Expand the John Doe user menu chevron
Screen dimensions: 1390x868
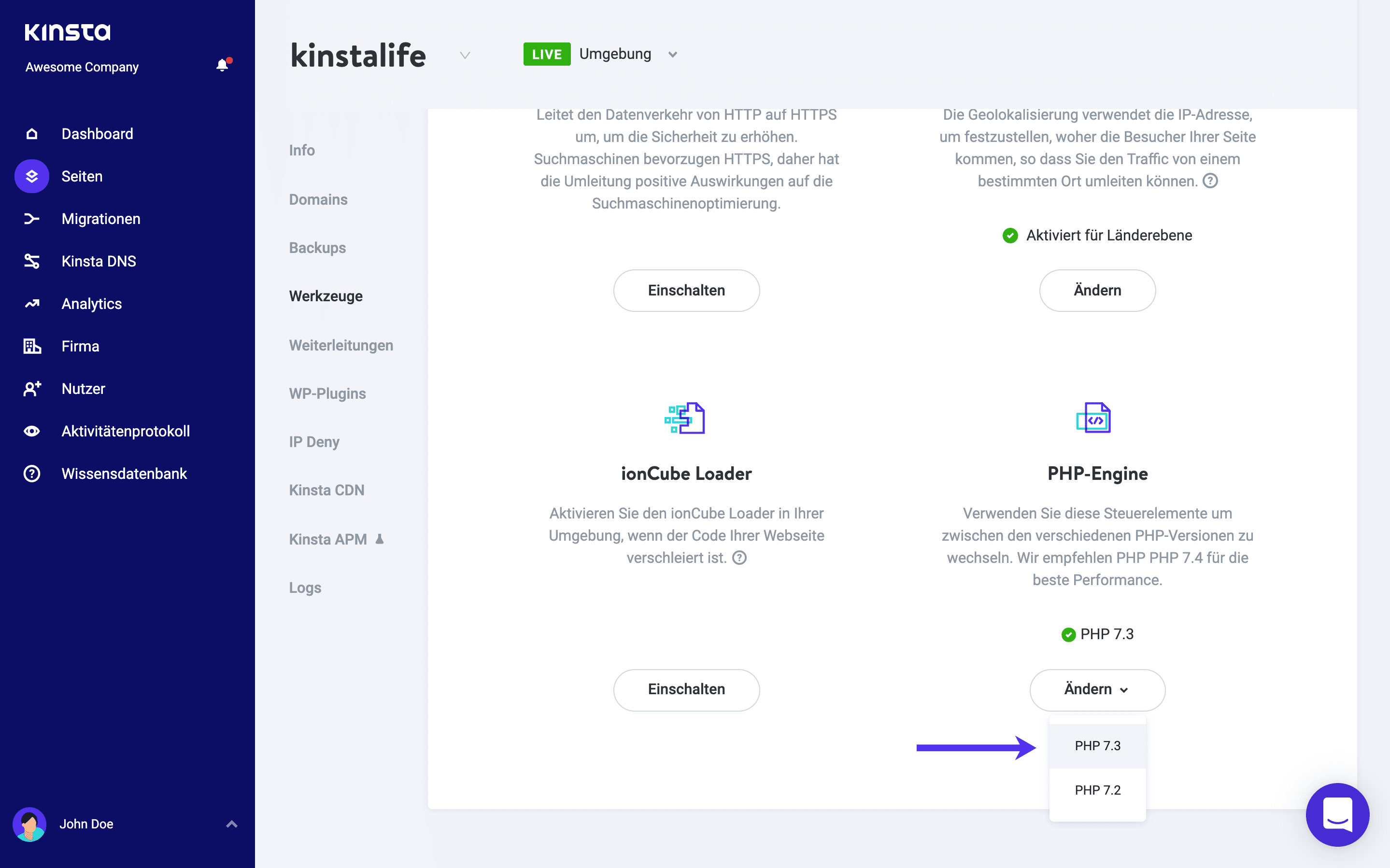(232, 825)
